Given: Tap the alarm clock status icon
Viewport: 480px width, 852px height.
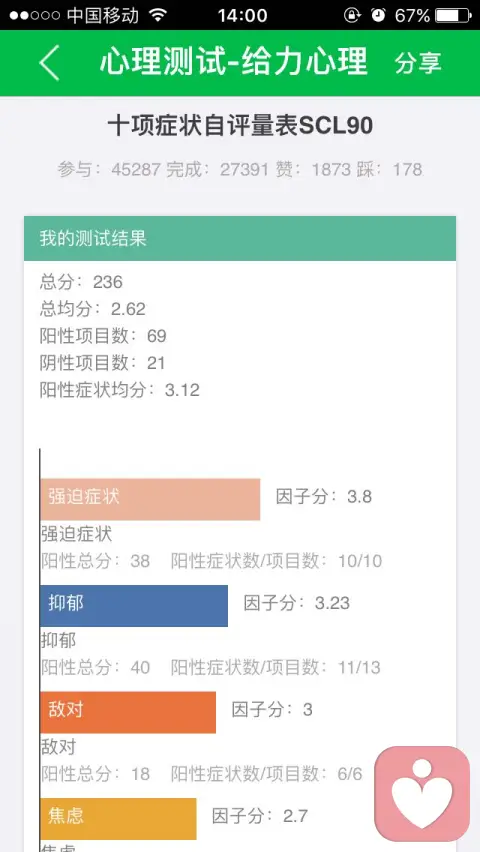Looking at the screenshot, I should [378, 15].
